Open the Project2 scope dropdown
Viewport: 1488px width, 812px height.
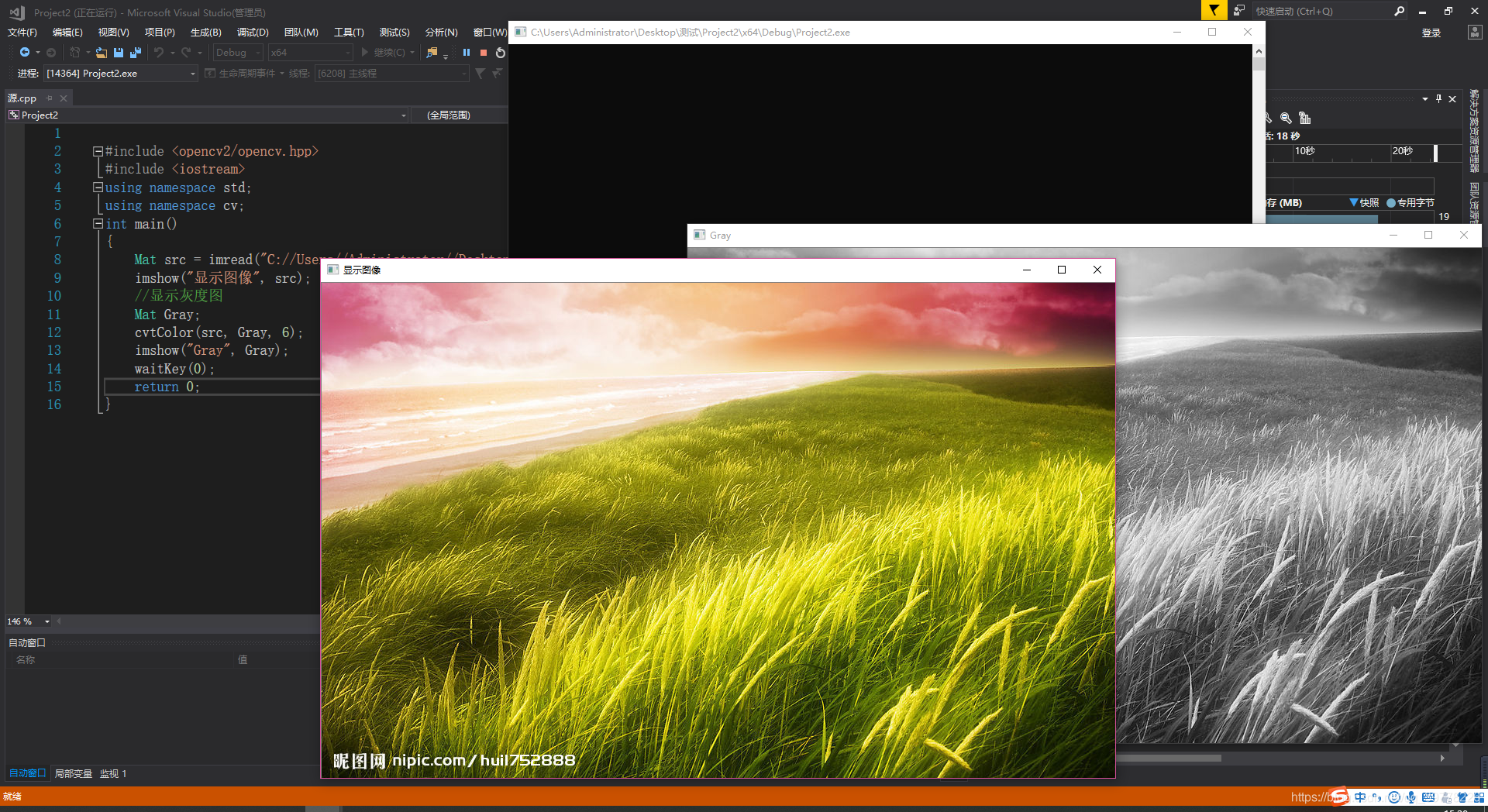pos(207,115)
